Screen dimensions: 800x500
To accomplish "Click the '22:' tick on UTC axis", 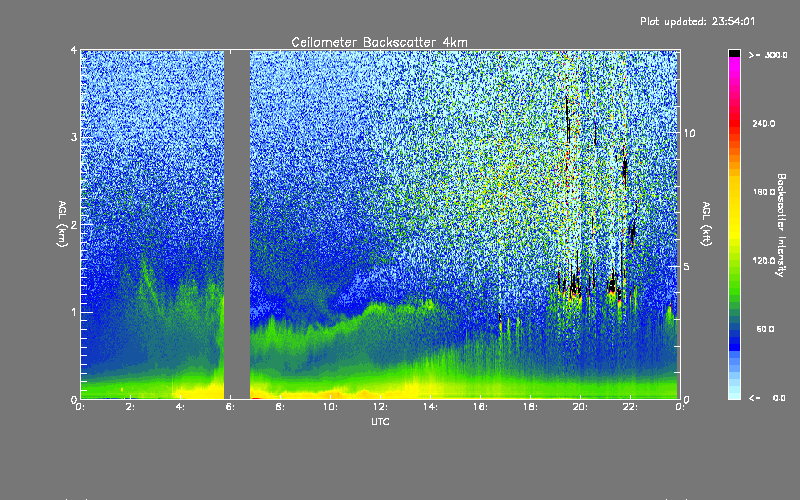I will pyautogui.click(x=630, y=407).
